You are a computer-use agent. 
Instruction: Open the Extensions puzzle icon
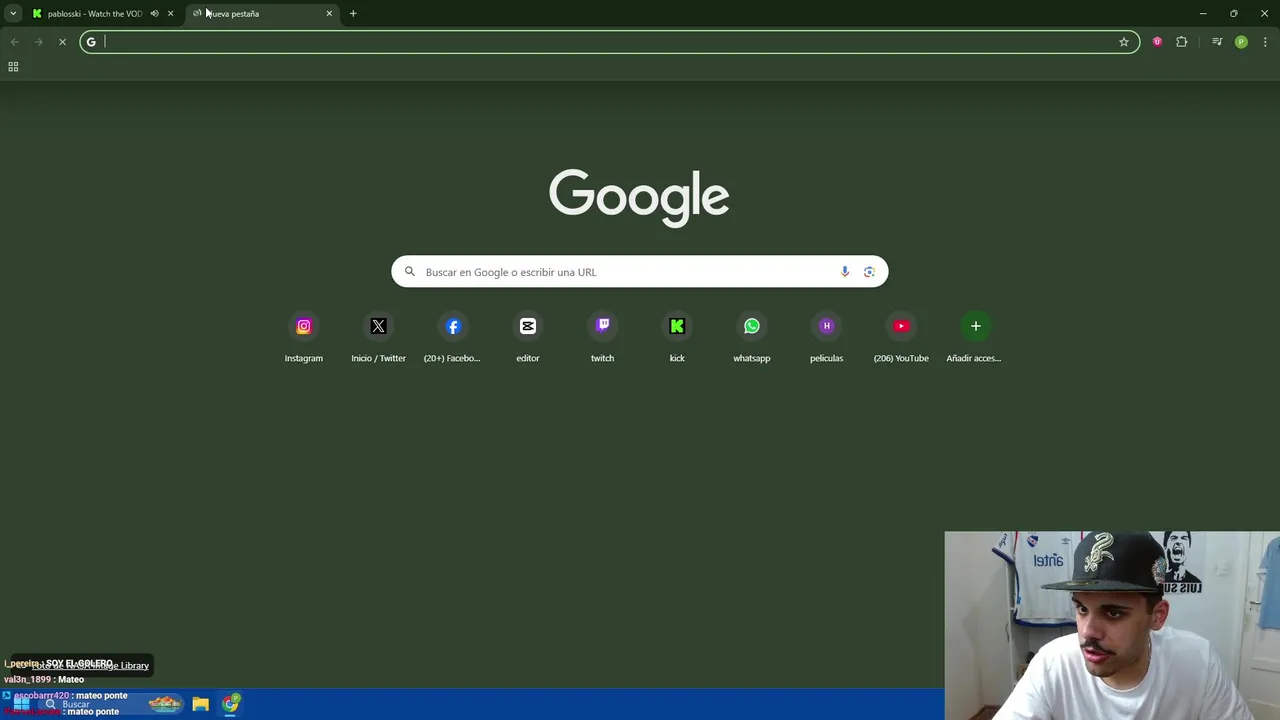tap(1182, 42)
